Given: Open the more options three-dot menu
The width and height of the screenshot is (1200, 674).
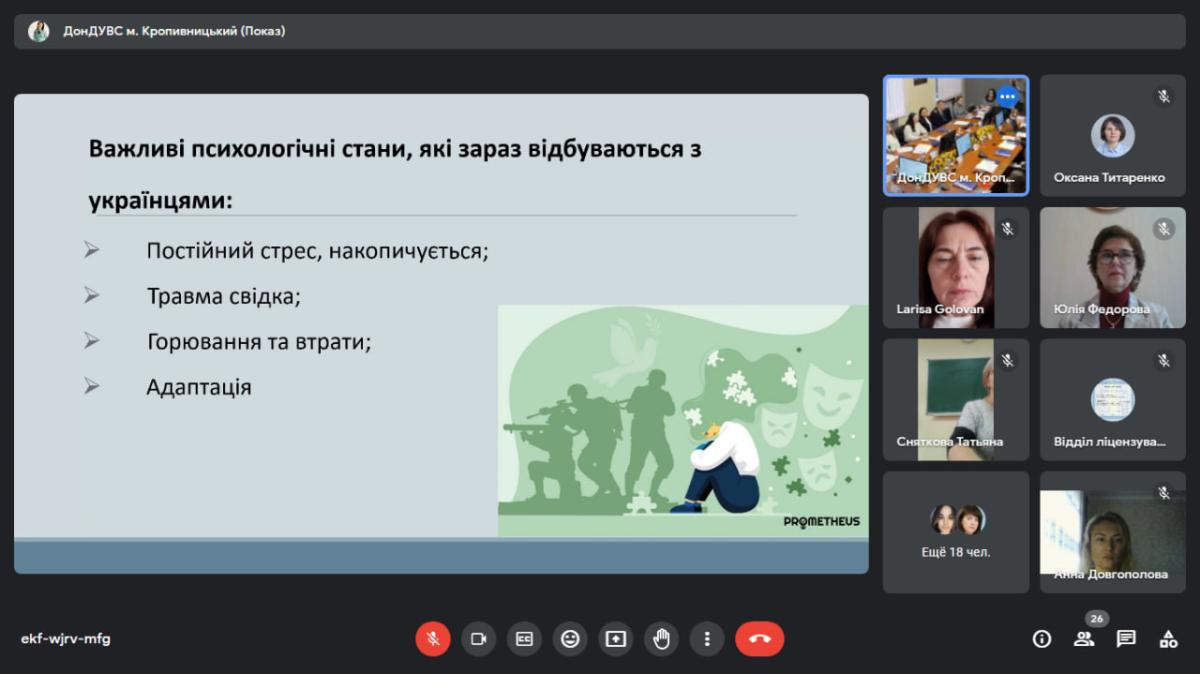Looking at the screenshot, I should point(707,639).
